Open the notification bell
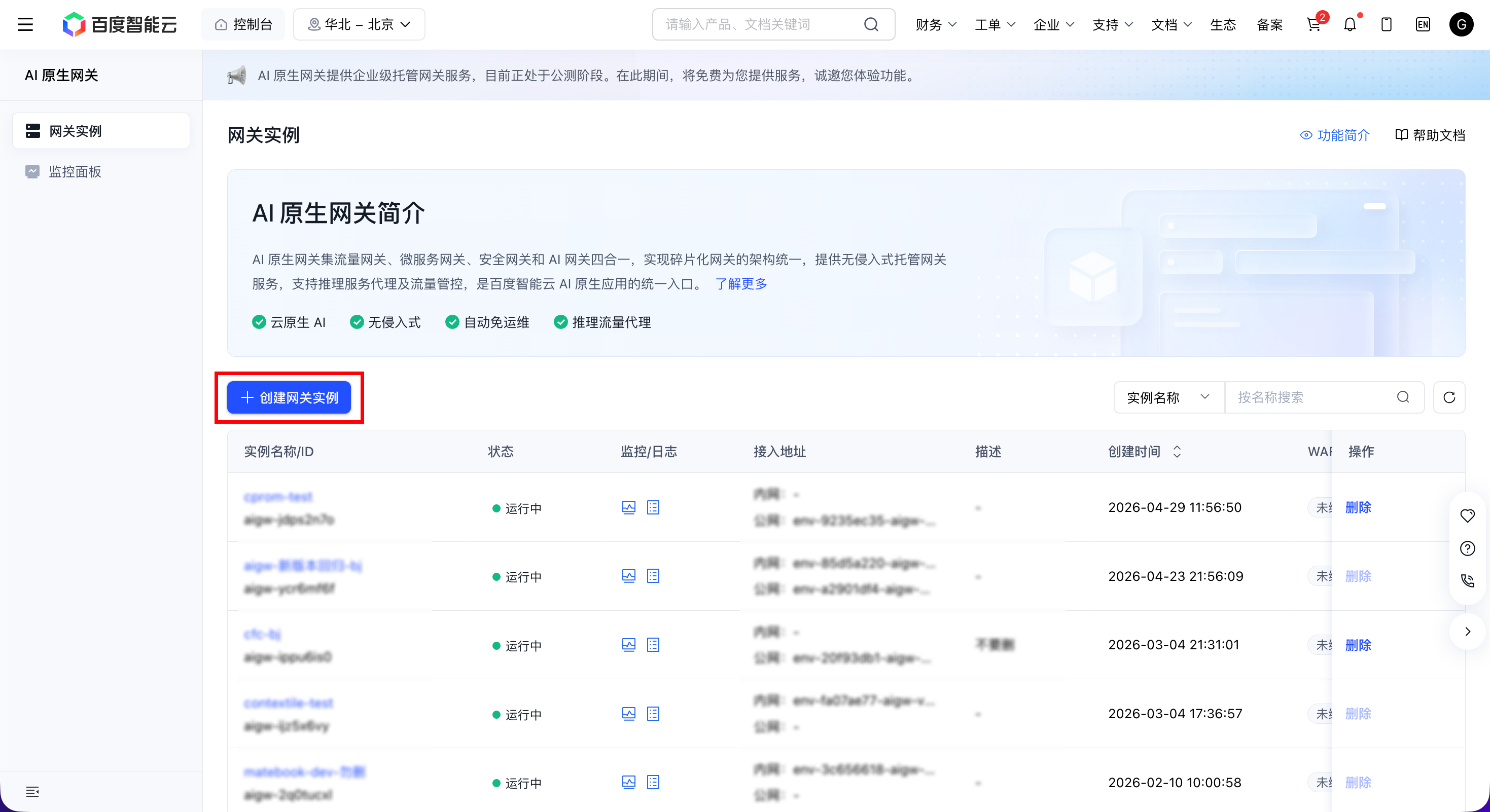Screen dimensions: 1490x812 tap(1350, 24)
